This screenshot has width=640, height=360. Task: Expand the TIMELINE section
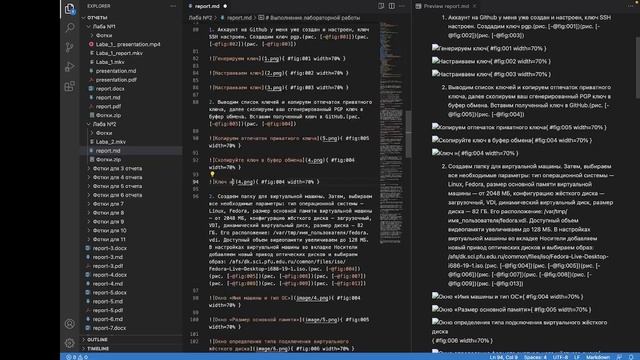point(98,349)
